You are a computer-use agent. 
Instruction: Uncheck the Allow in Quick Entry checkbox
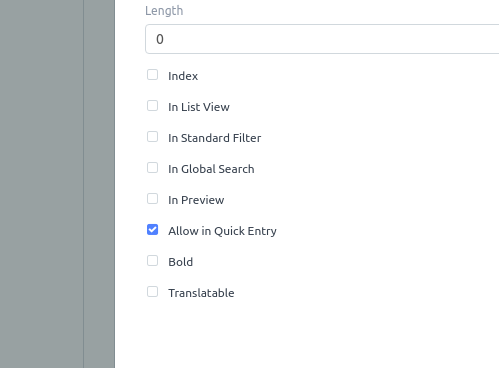point(152,230)
